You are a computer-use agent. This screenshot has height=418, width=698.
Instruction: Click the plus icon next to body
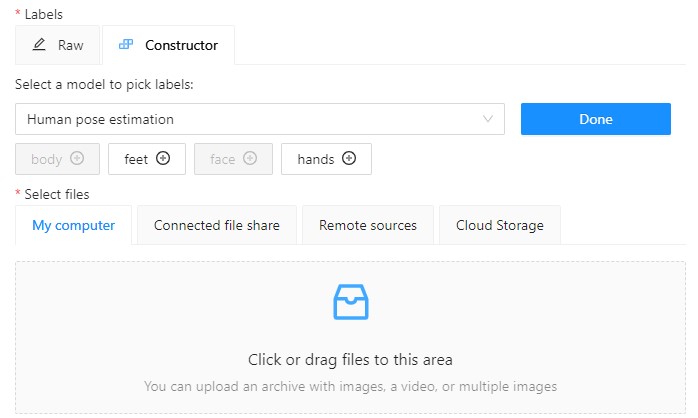pyautogui.click(x=77, y=158)
